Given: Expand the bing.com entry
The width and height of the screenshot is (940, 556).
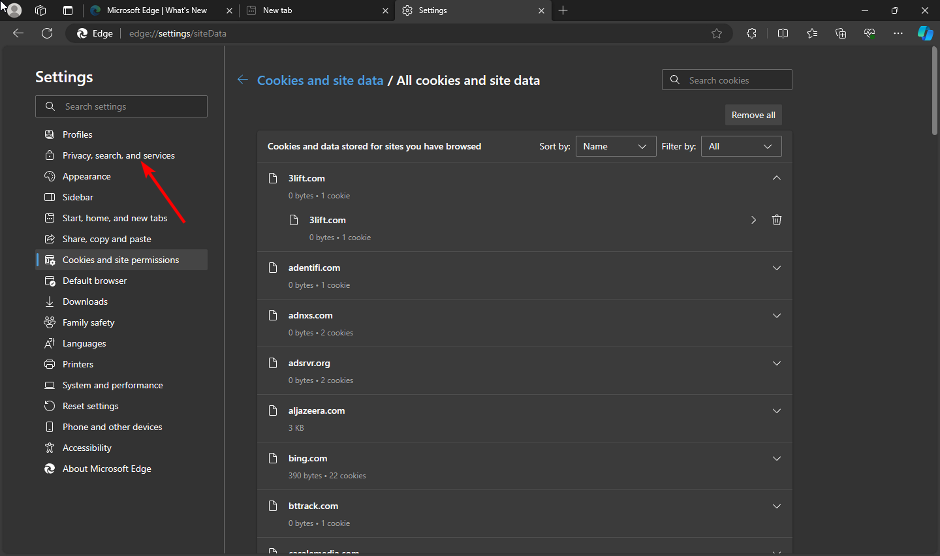Looking at the screenshot, I should coord(776,458).
